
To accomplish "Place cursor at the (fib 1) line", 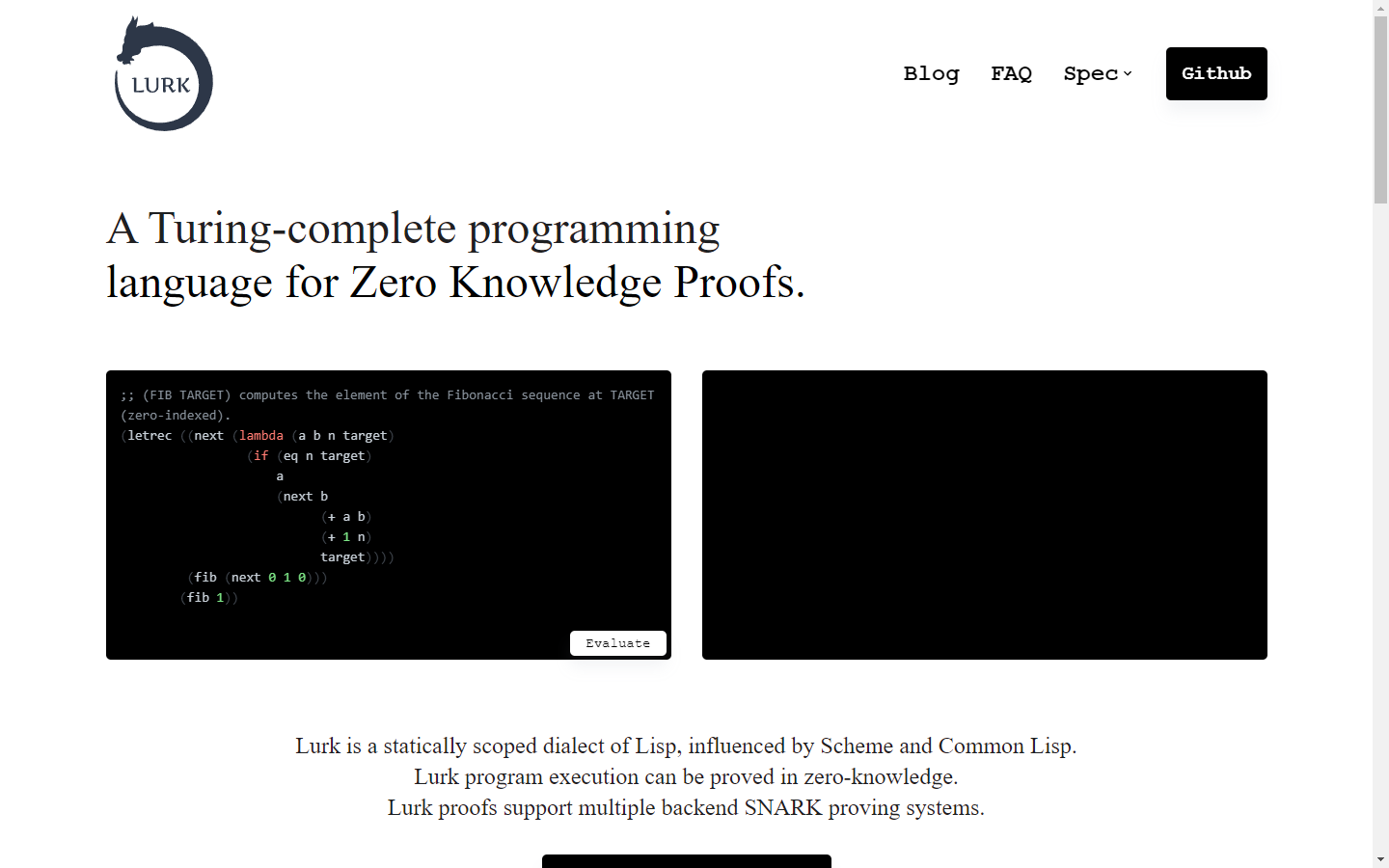I will [208, 598].
